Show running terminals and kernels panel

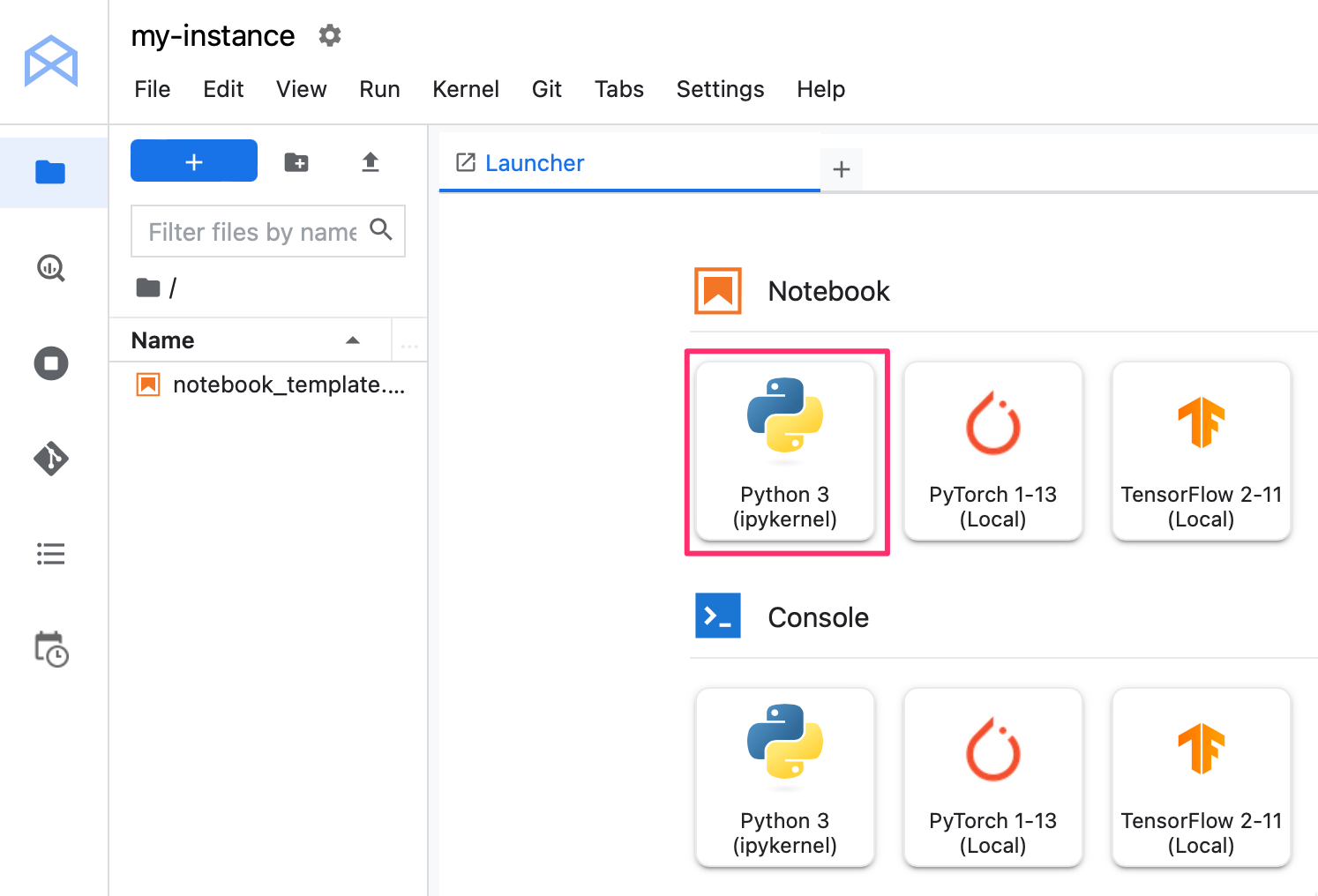tap(50, 363)
